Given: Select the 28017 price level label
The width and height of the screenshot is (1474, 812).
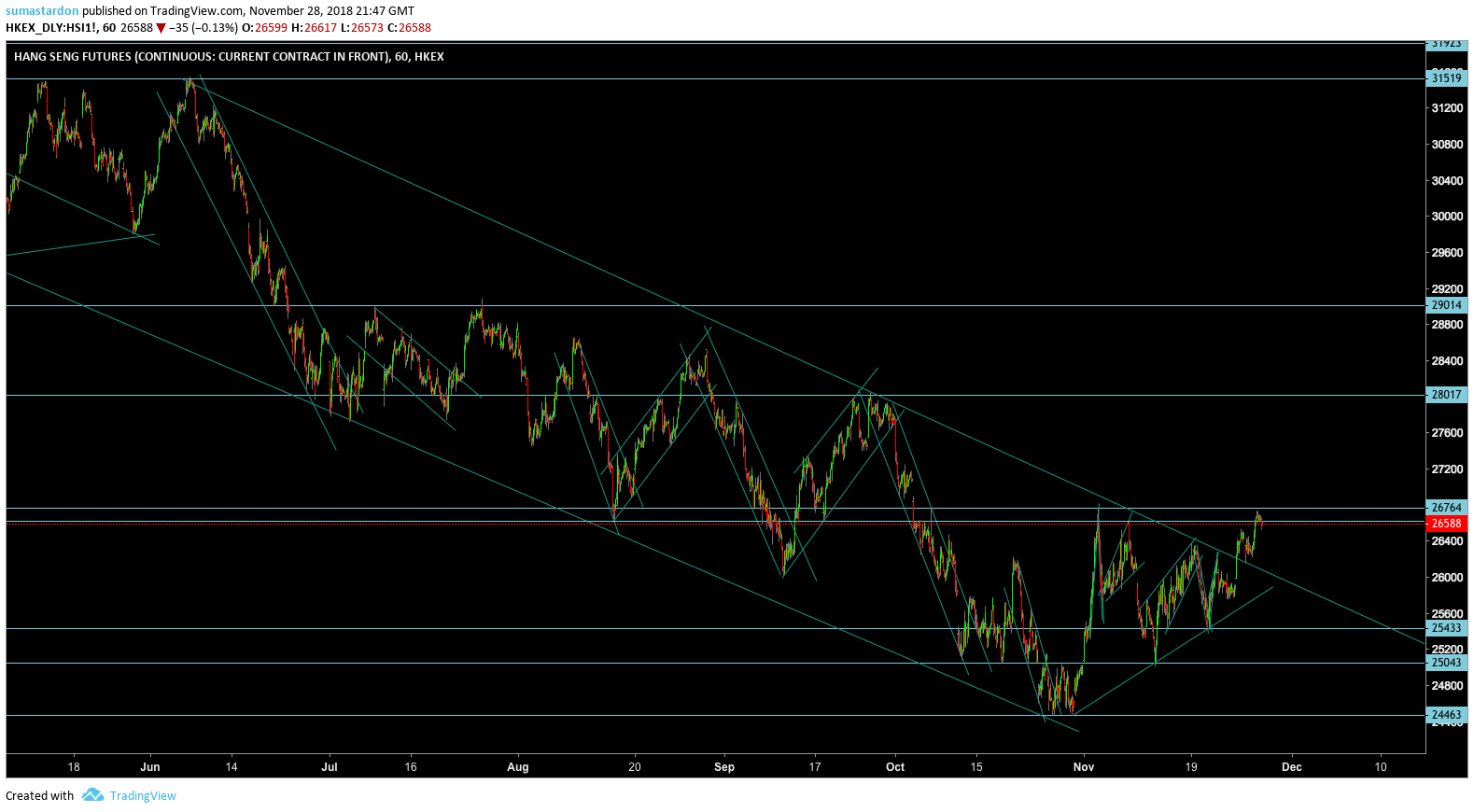Looking at the screenshot, I should [x=1447, y=395].
